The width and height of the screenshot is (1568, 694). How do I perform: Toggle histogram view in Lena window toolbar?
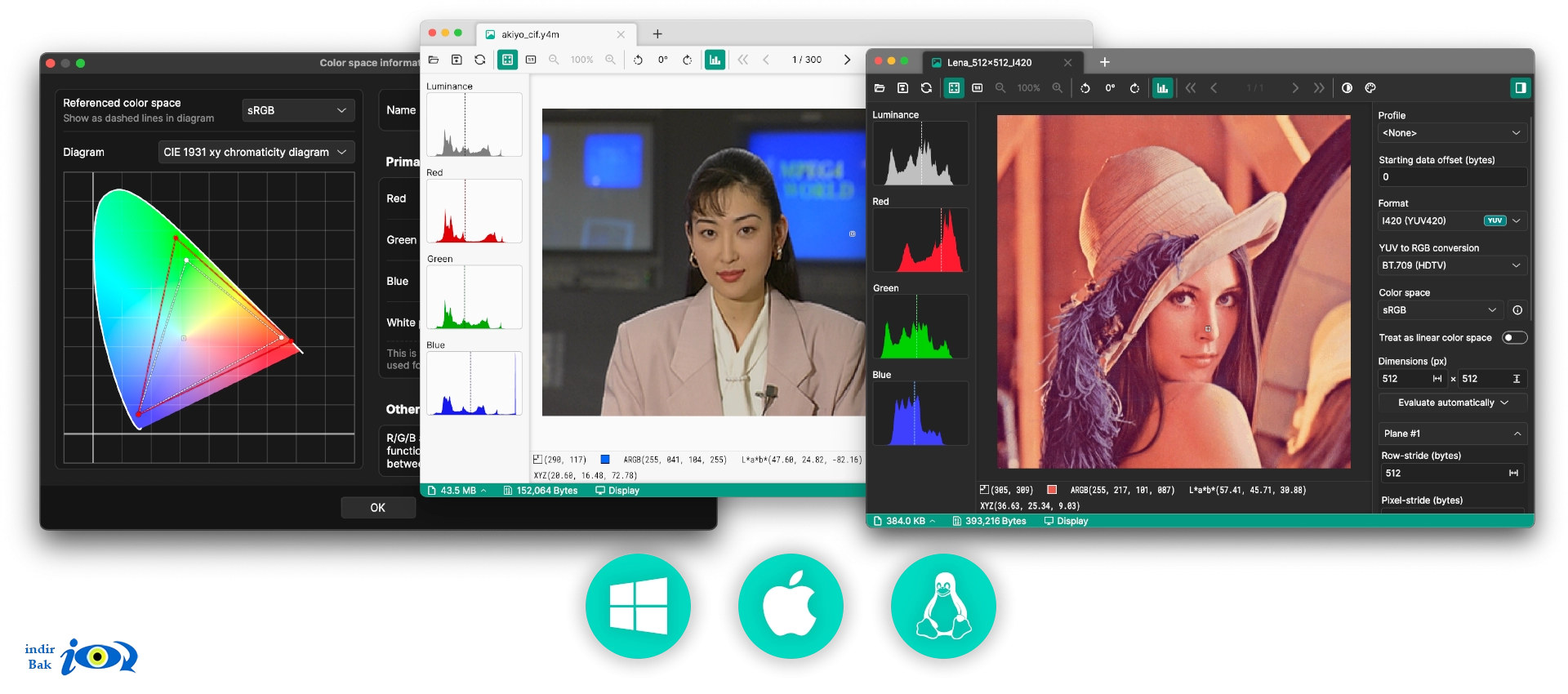[x=1162, y=88]
